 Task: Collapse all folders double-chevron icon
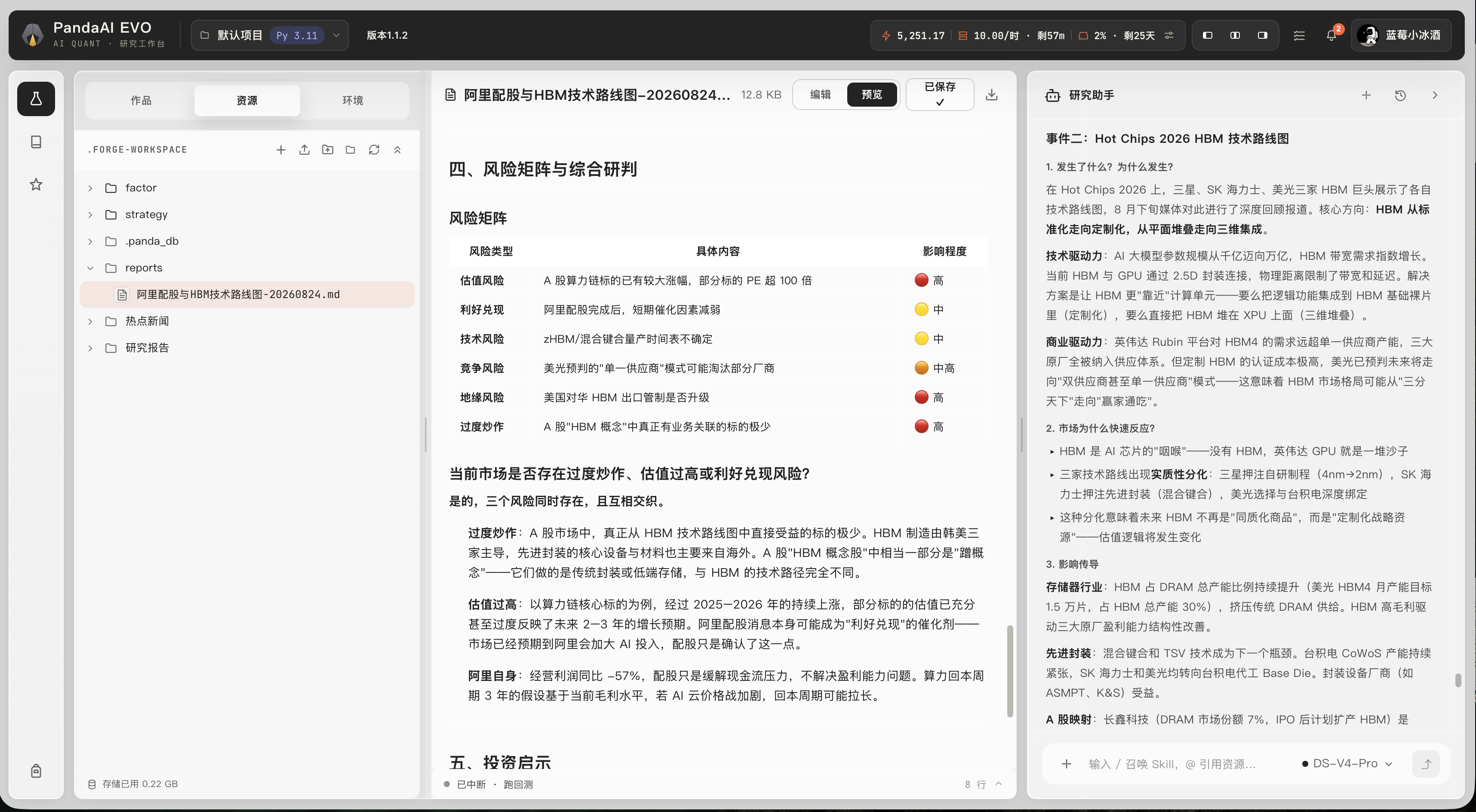click(398, 150)
